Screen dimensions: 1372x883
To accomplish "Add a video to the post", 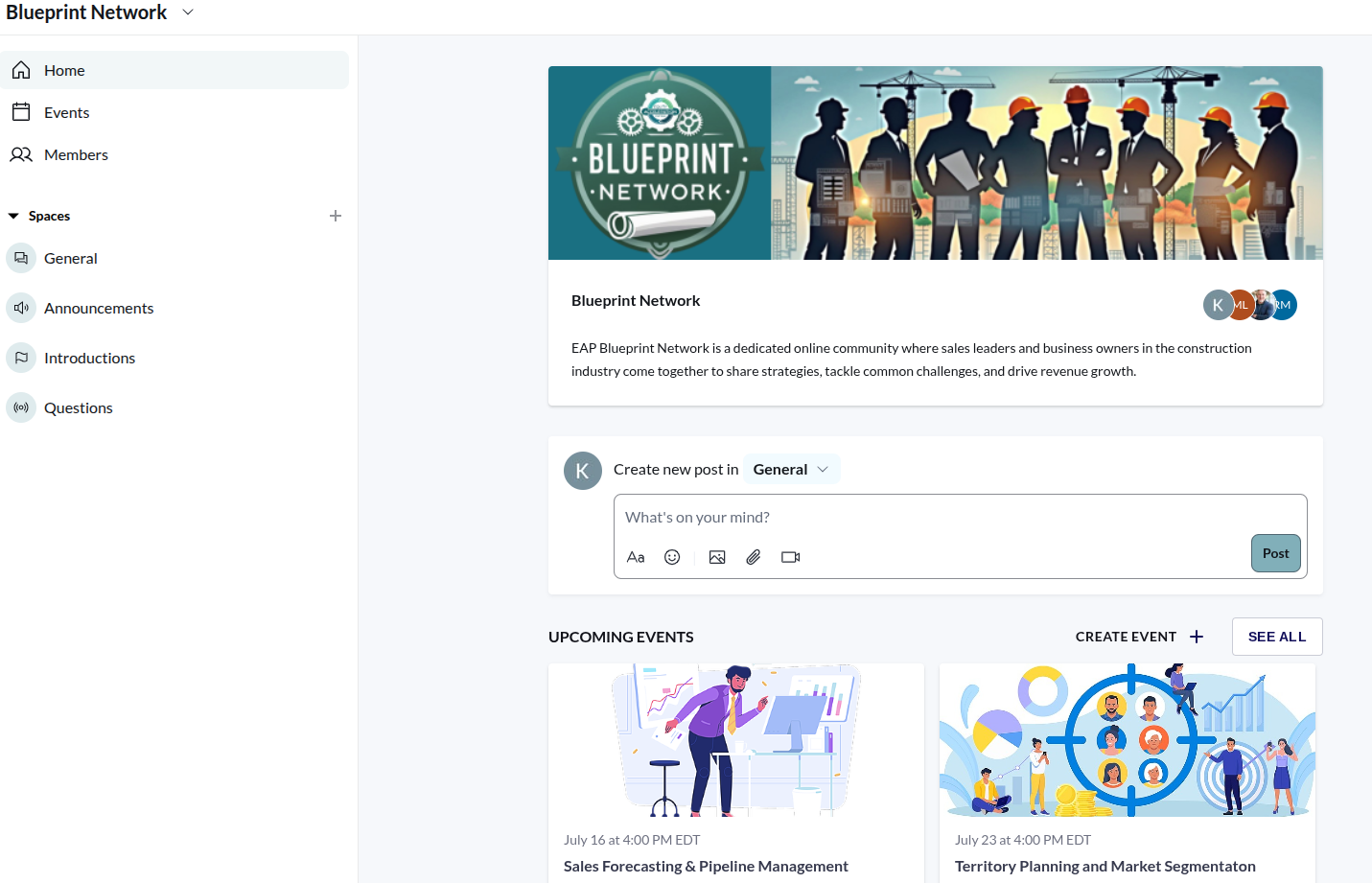I will coord(790,557).
